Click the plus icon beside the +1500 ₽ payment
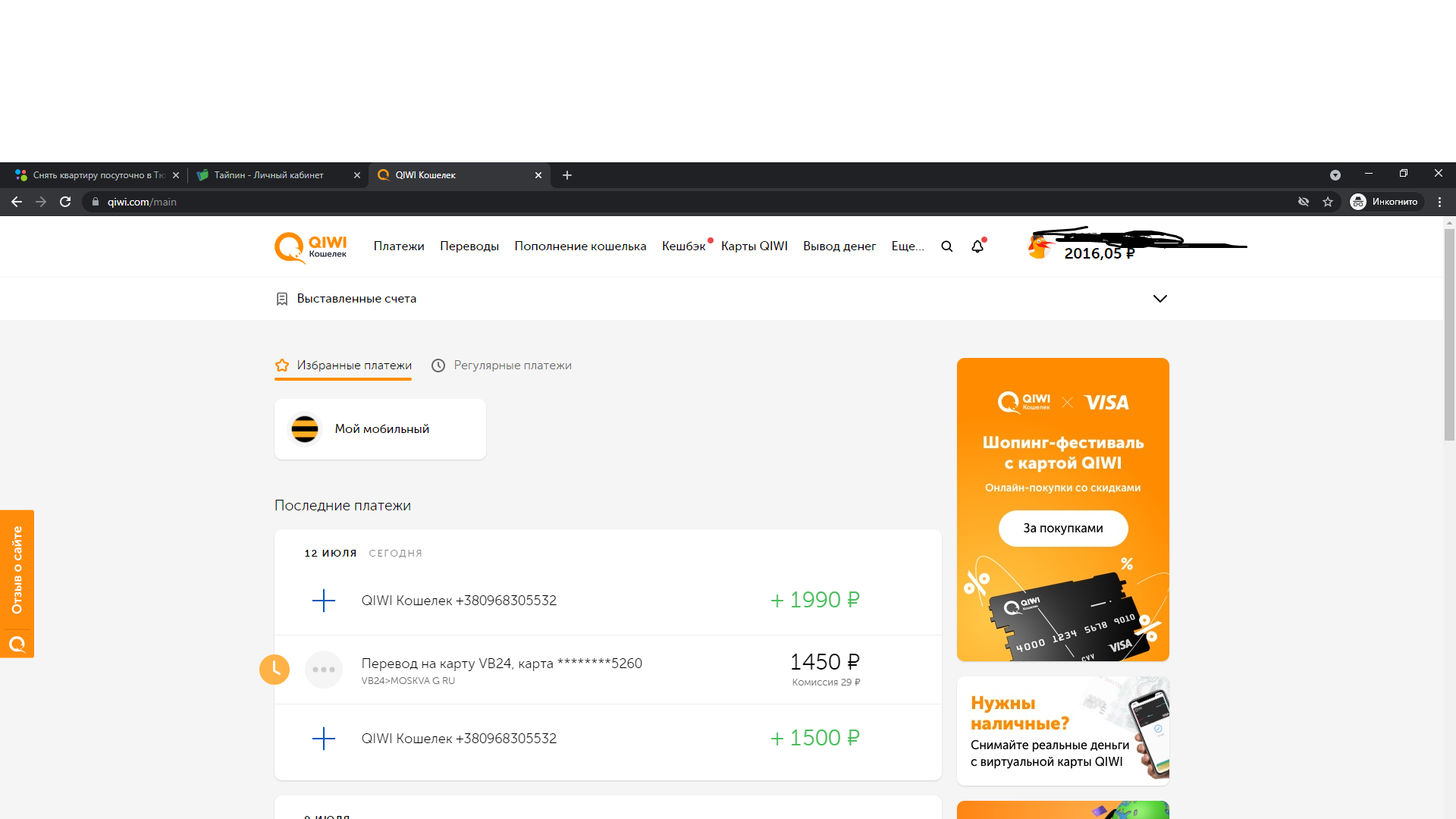Screen dimensions: 1456x819 pos(324,739)
